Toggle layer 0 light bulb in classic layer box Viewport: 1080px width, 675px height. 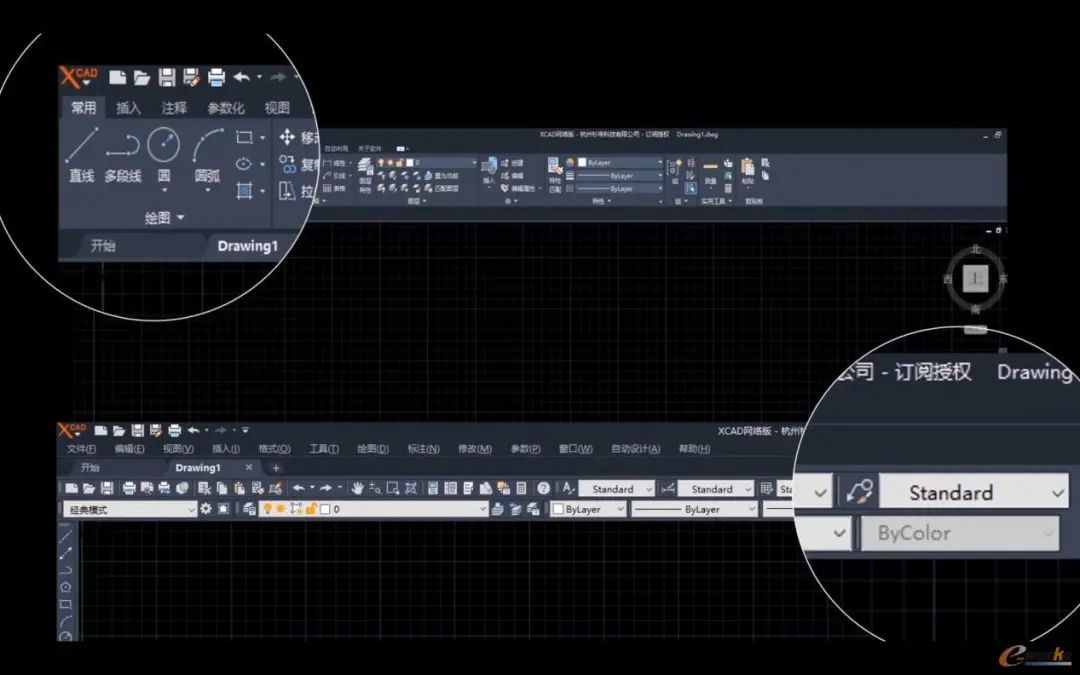[267, 509]
